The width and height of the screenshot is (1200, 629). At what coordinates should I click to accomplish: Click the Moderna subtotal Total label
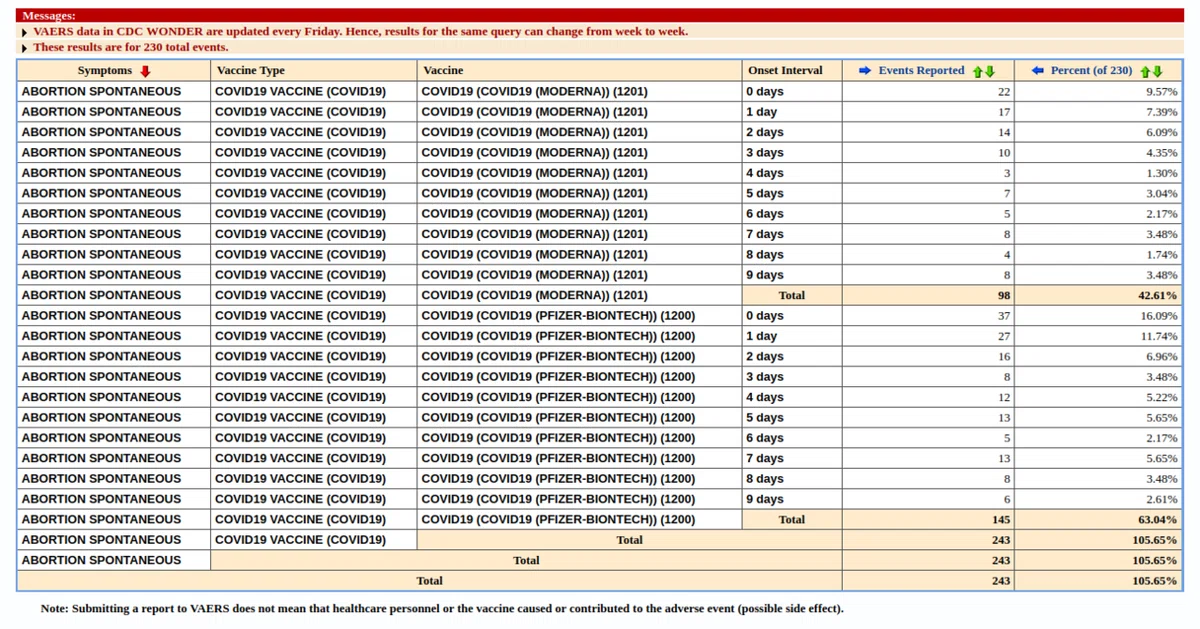[792, 295]
